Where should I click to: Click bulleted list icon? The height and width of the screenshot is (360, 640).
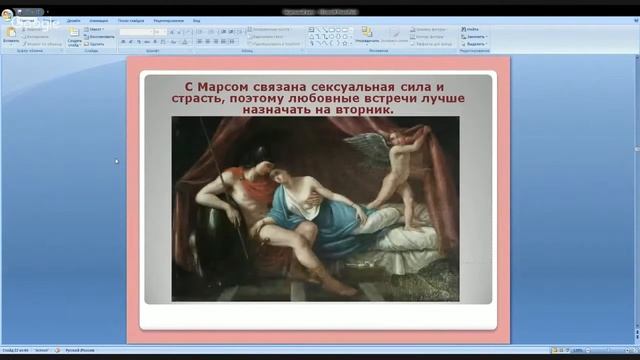(x=200, y=32)
